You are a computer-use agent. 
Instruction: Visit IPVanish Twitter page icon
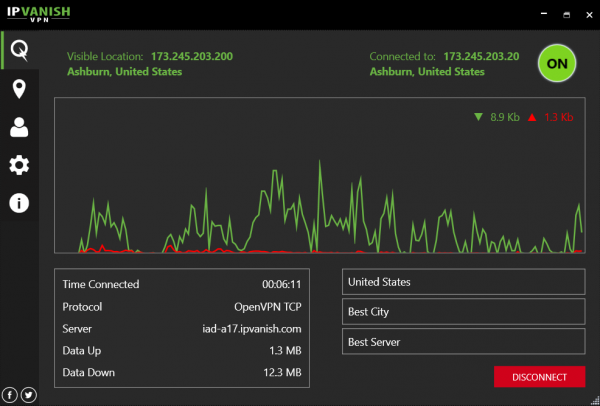click(29, 395)
